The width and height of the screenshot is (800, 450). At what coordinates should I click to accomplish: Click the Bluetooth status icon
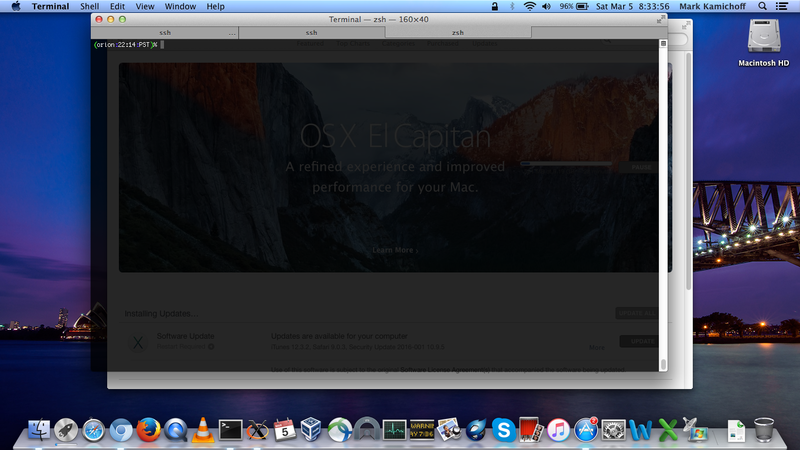512,6
